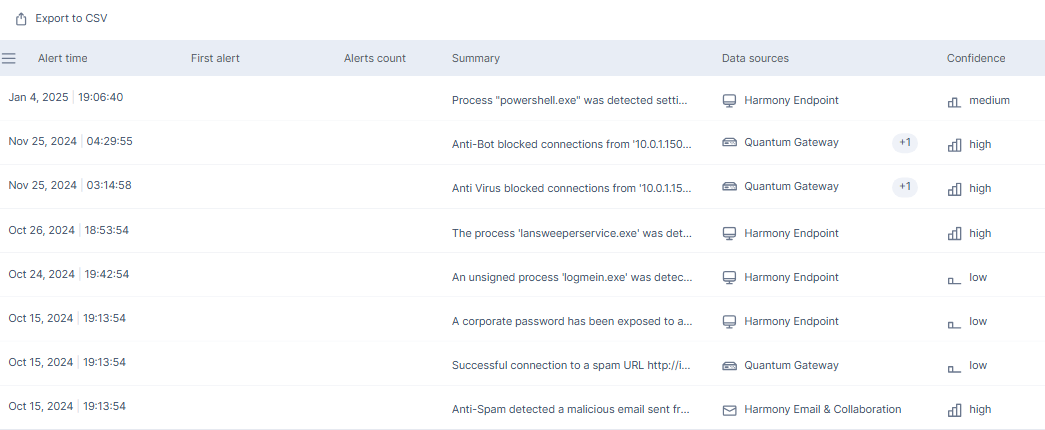Click the Export to CSV button

point(61,19)
